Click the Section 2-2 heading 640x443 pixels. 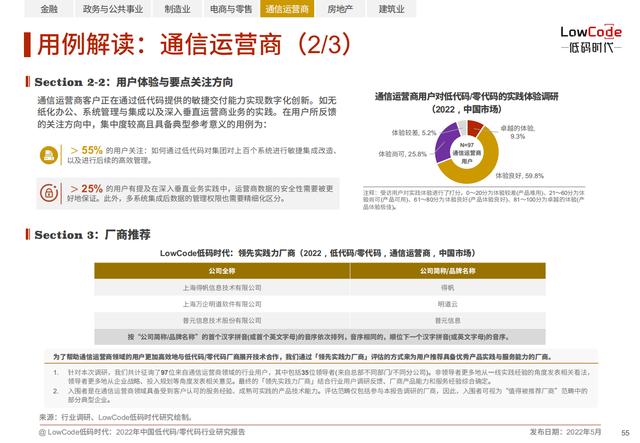[x=133, y=82]
